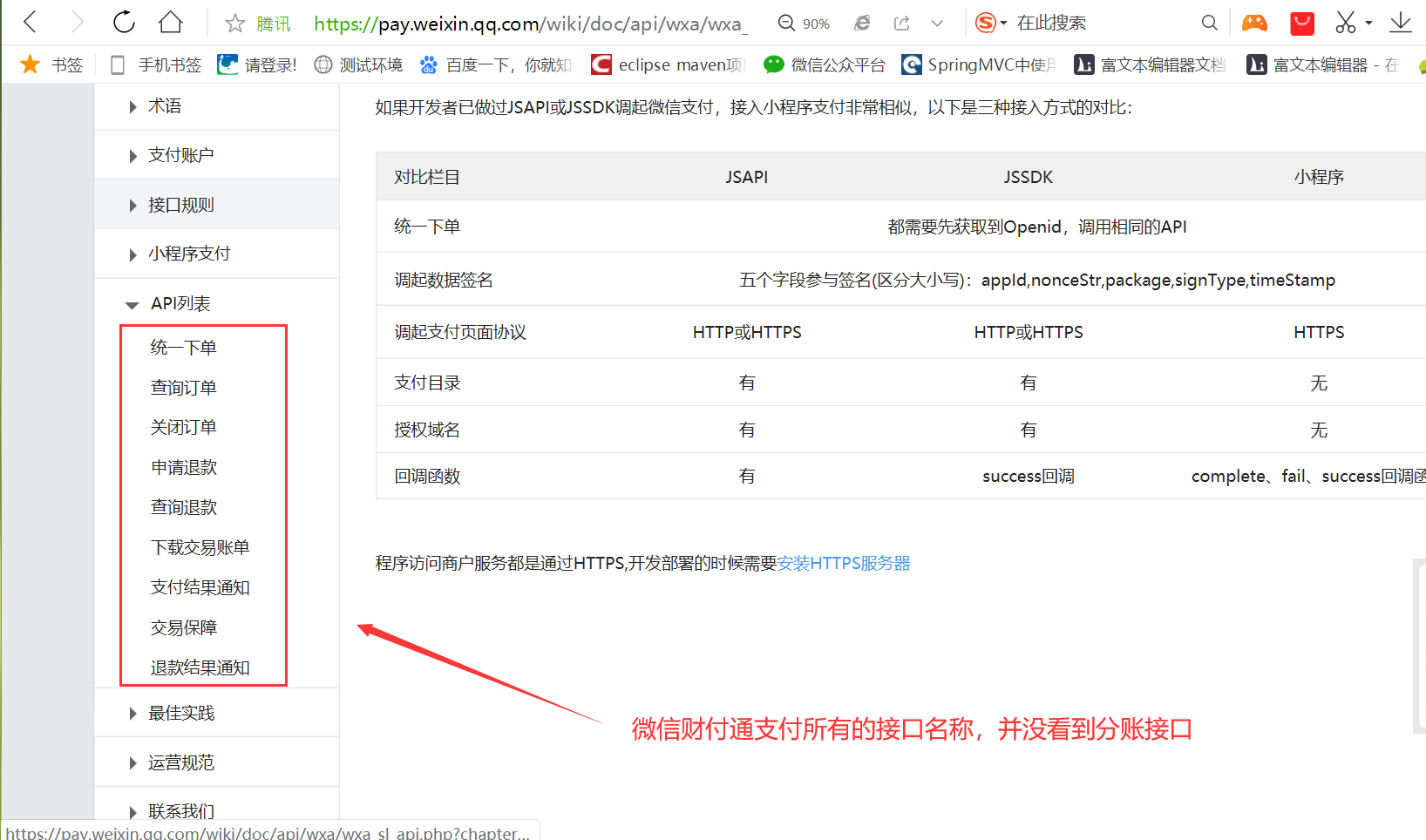The height and width of the screenshot is (840, 1426).
Task: Expand the 支付账户 sidebar section
Action: (216, 155)
